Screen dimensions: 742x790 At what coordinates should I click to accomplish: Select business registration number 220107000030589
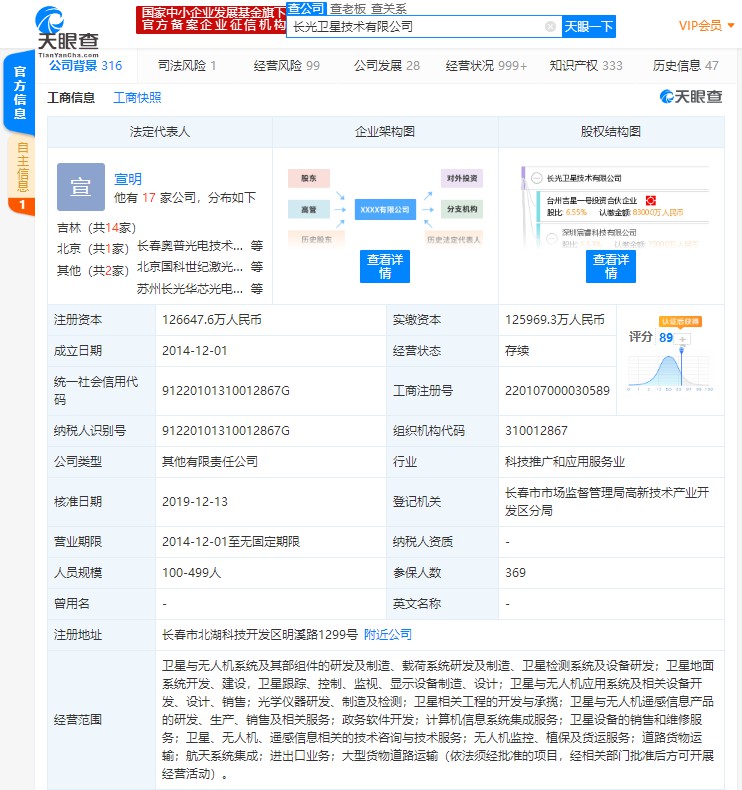click(x=557, y=391)
